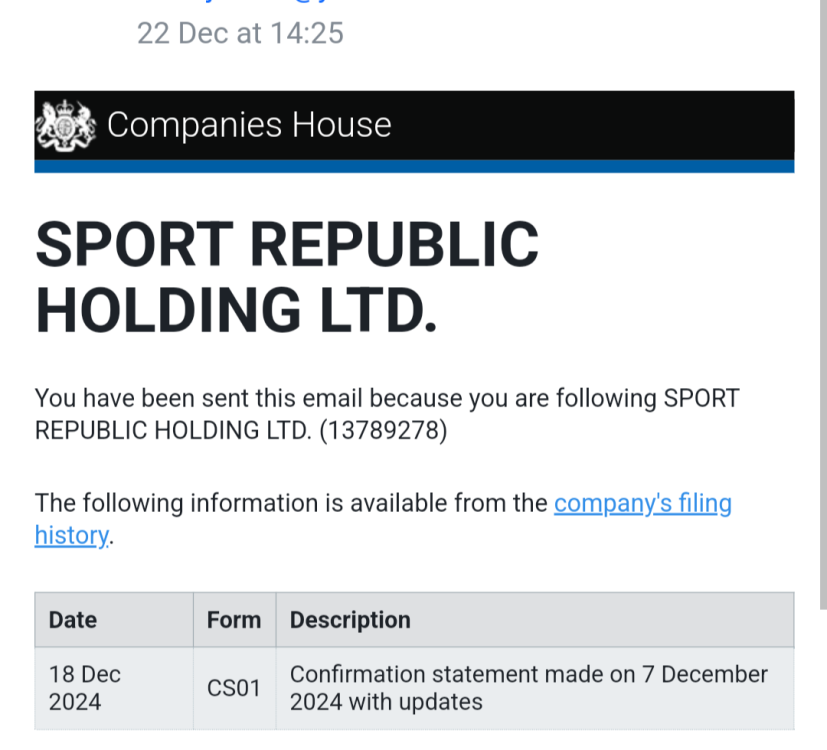Click the Confirmation statement description cell
The image size is (827, 750).
point(530,688)
